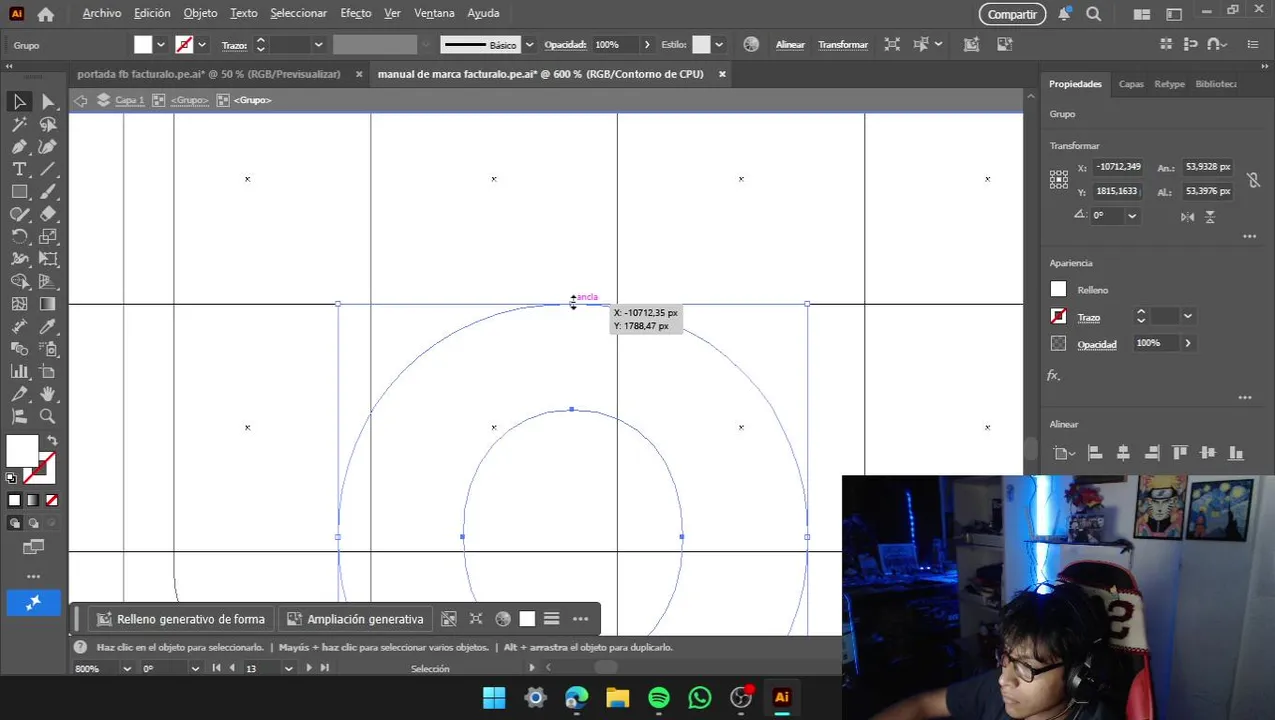Flip object vertically in Transformar
Image resolution: width=1275 pixels, height=720 pixels.
point(1210,216)
